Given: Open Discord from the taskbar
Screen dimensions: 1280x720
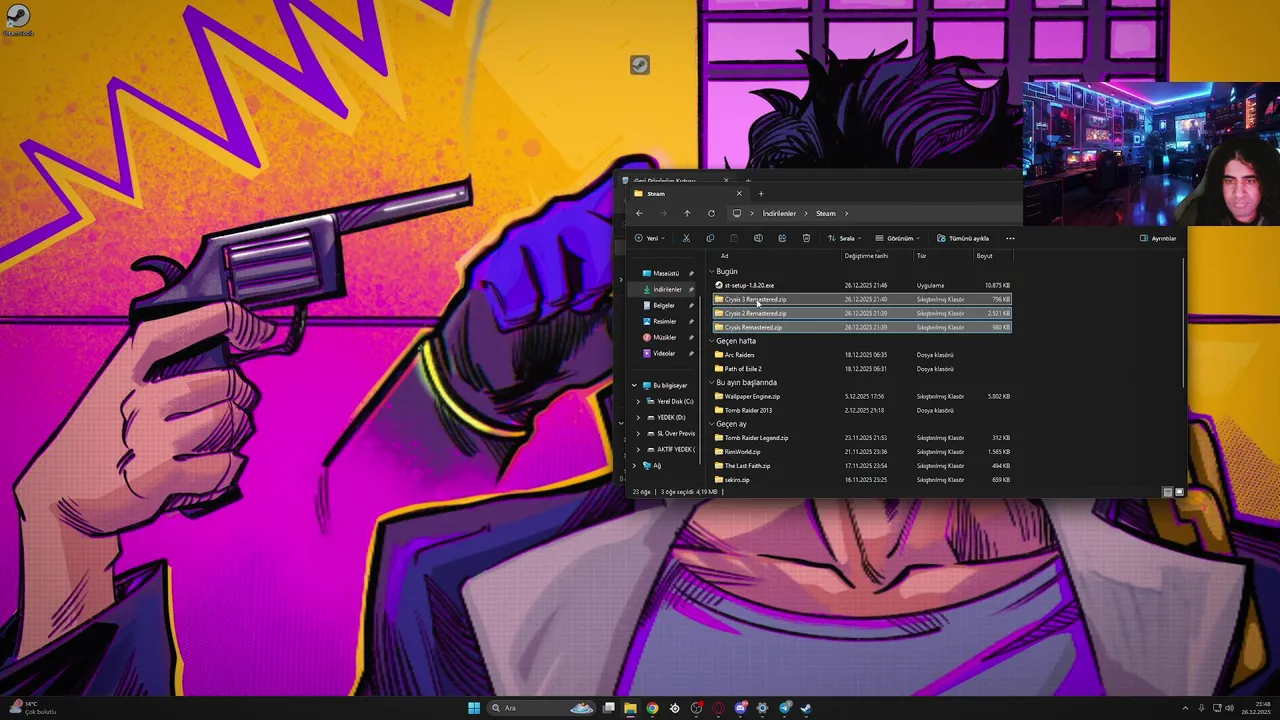Looking at the screenshot, I should click(x=740, y=708).
